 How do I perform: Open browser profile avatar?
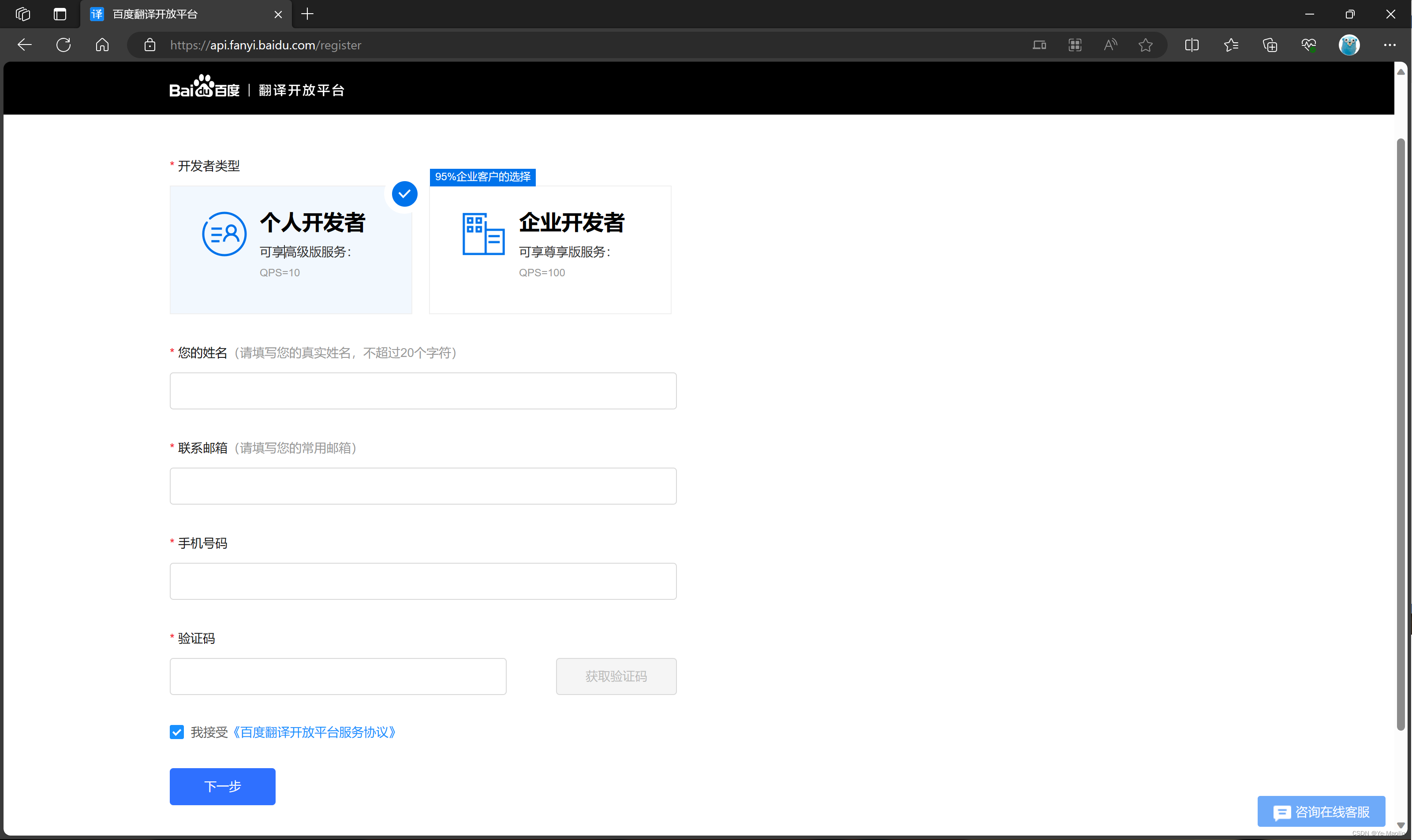[1348, 45]
